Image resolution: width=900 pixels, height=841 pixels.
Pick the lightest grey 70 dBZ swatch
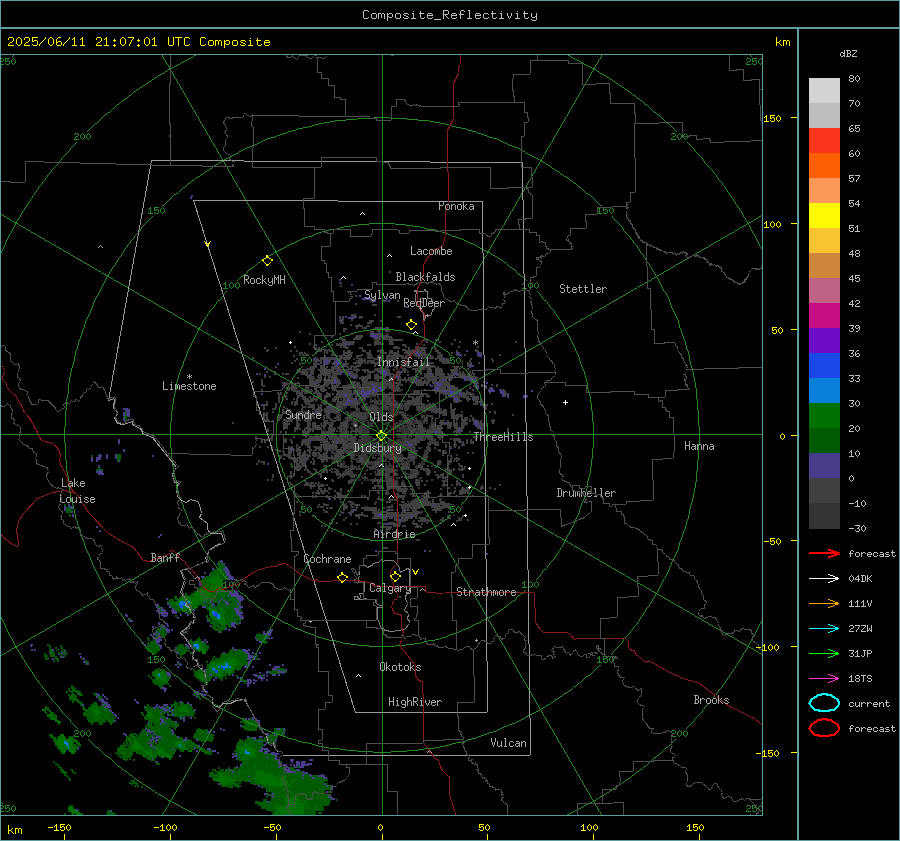click(824, 91)
